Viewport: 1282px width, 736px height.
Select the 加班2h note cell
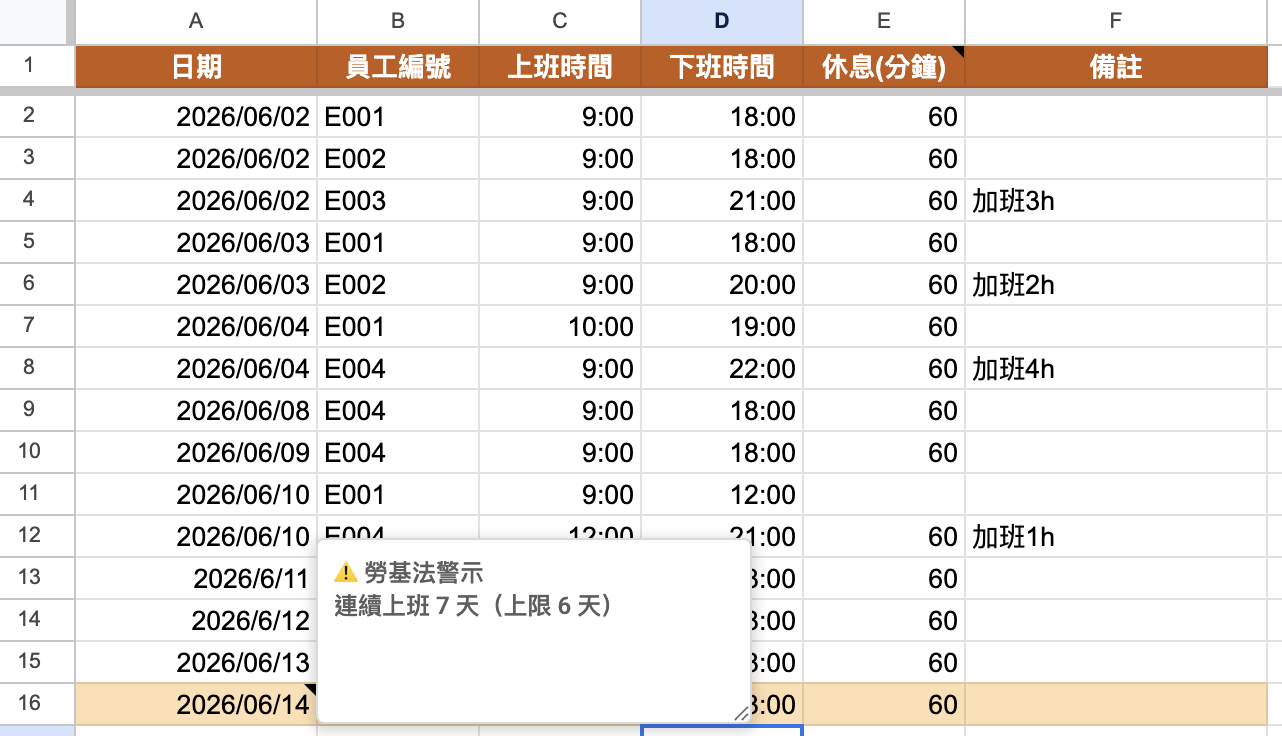1115,285
